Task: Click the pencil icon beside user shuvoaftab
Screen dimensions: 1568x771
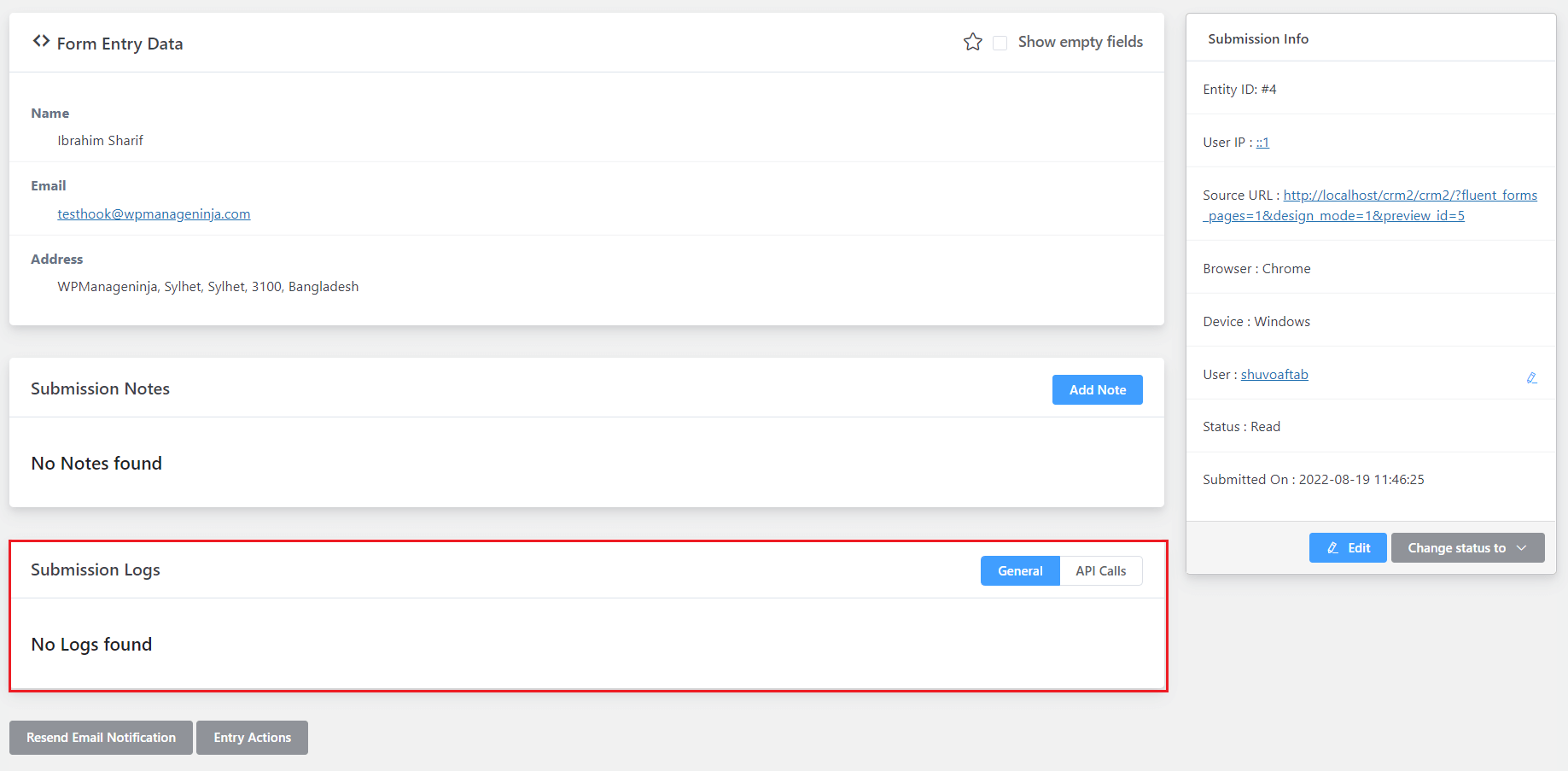Action: click(1532, 377)
